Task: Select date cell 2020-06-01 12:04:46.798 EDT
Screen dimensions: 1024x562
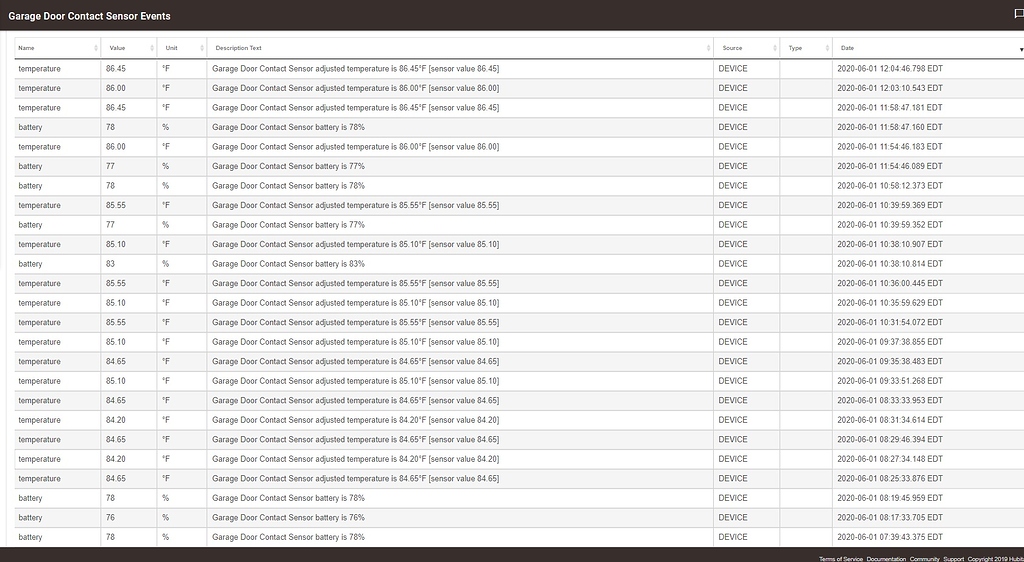Action: point(889,69)
